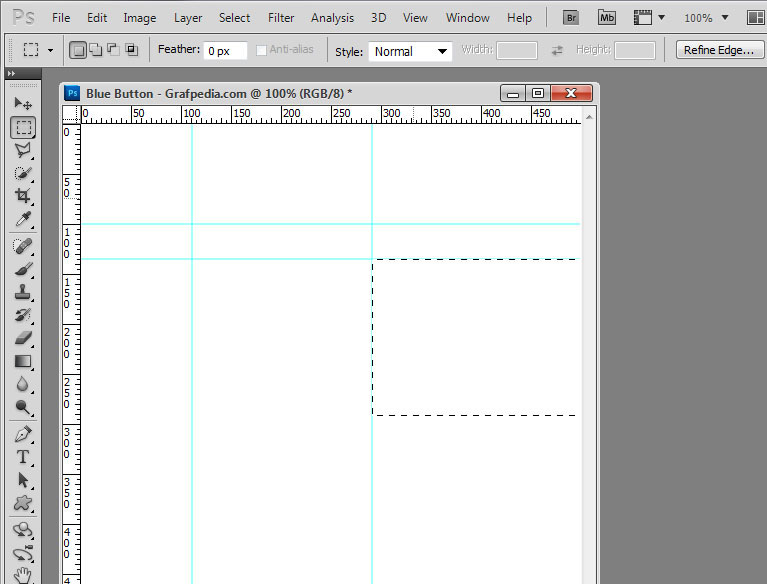
Task: Select the History Brush tool
Action: (23, 315)
